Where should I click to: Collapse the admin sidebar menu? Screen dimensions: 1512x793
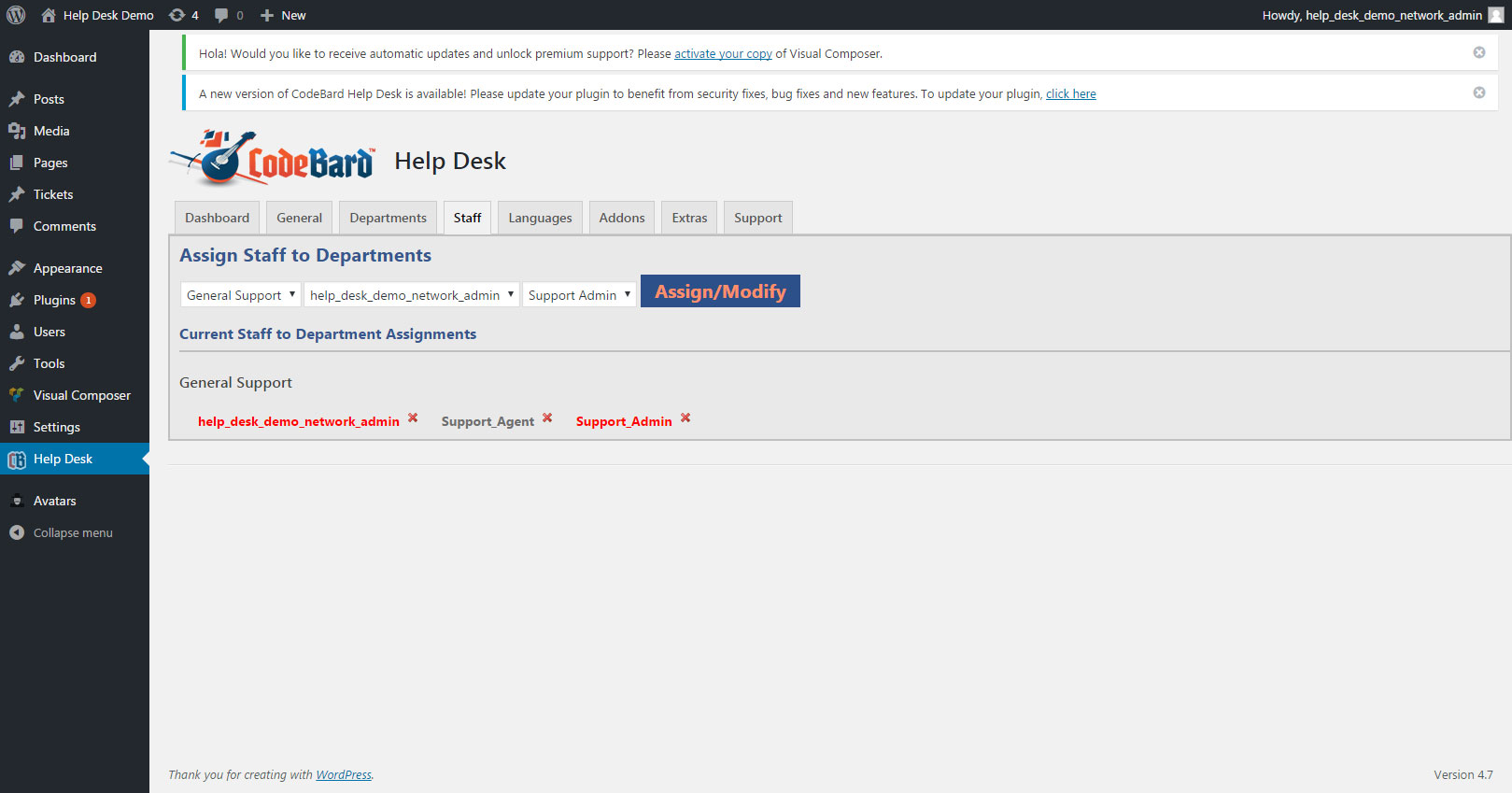[x=75, y=532]
